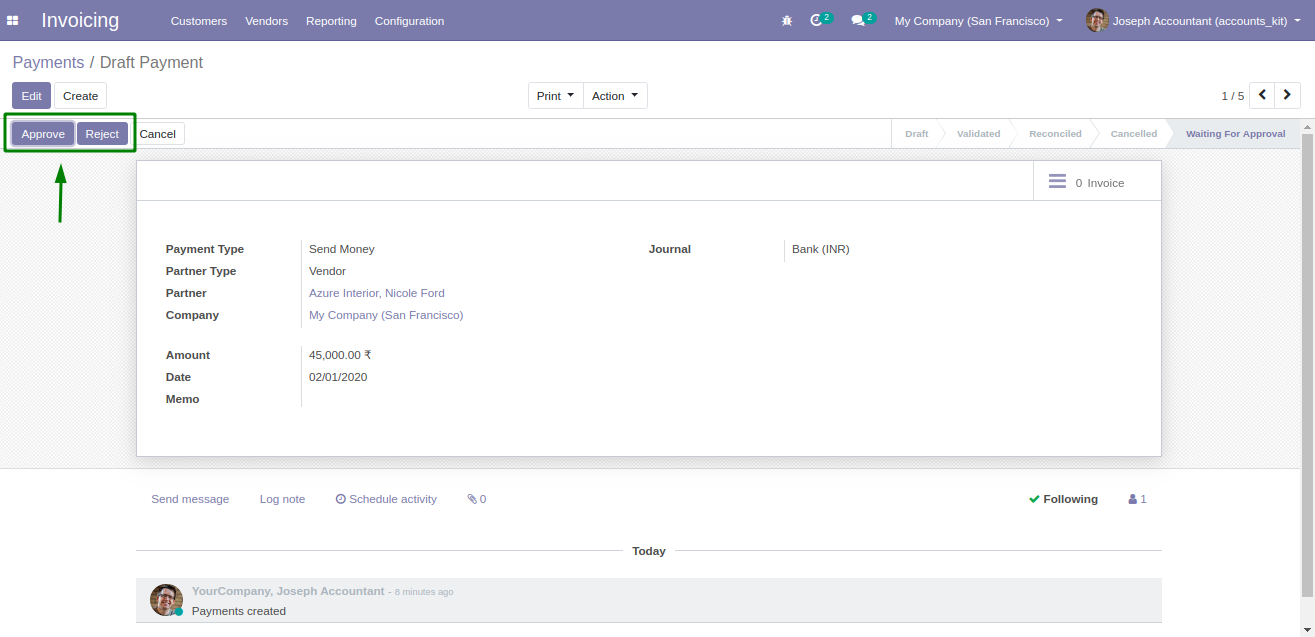Click the Bank (INR) journal value
1315x637 pixels.
click(821, 249)
